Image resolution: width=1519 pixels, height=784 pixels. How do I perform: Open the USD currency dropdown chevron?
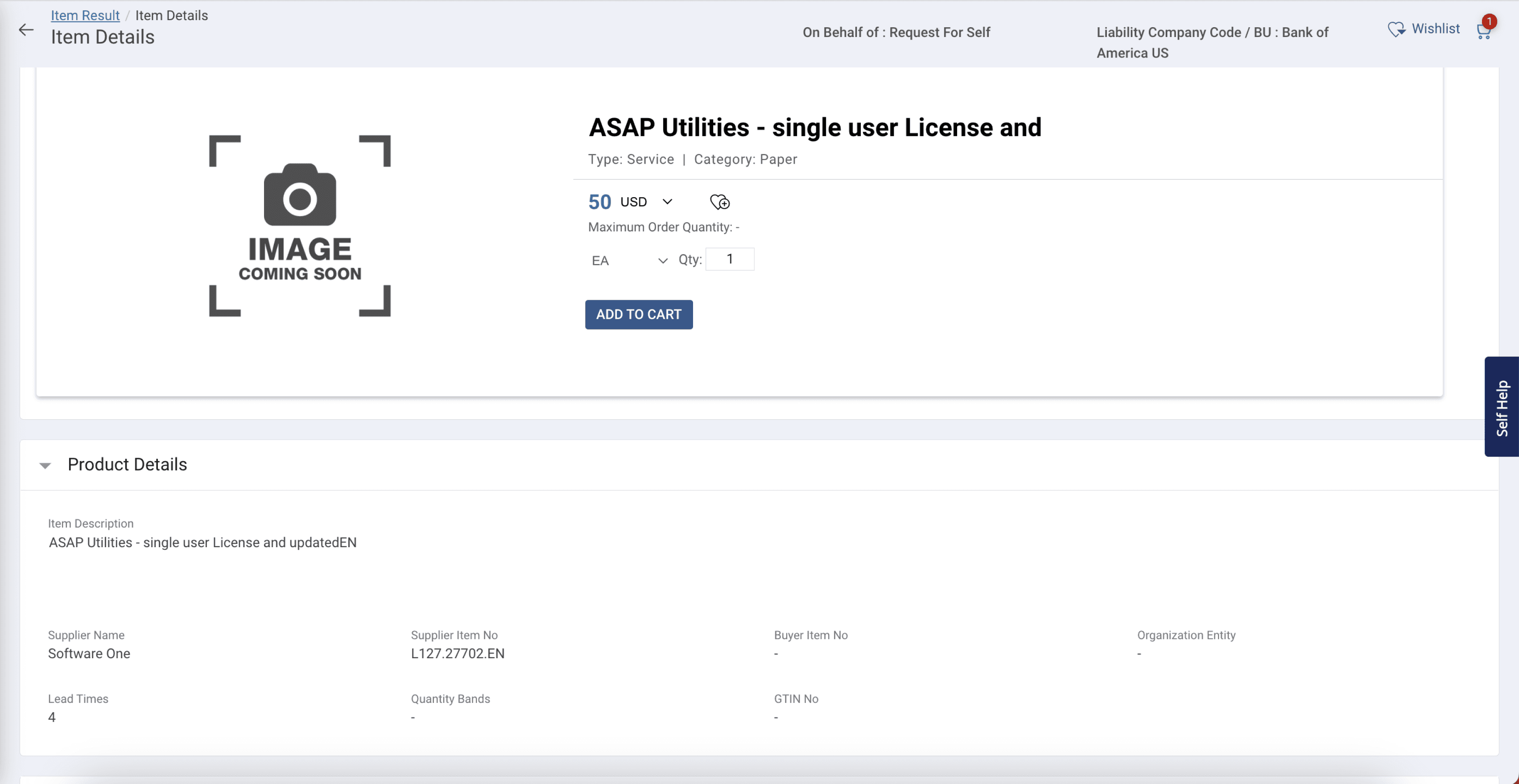click(x=667, y=202)
